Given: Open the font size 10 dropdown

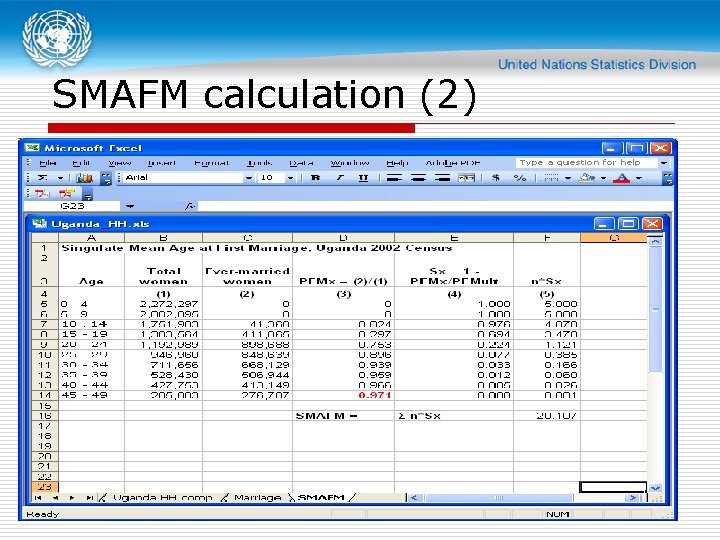Looking at the screenshot, I should (290, 178).
